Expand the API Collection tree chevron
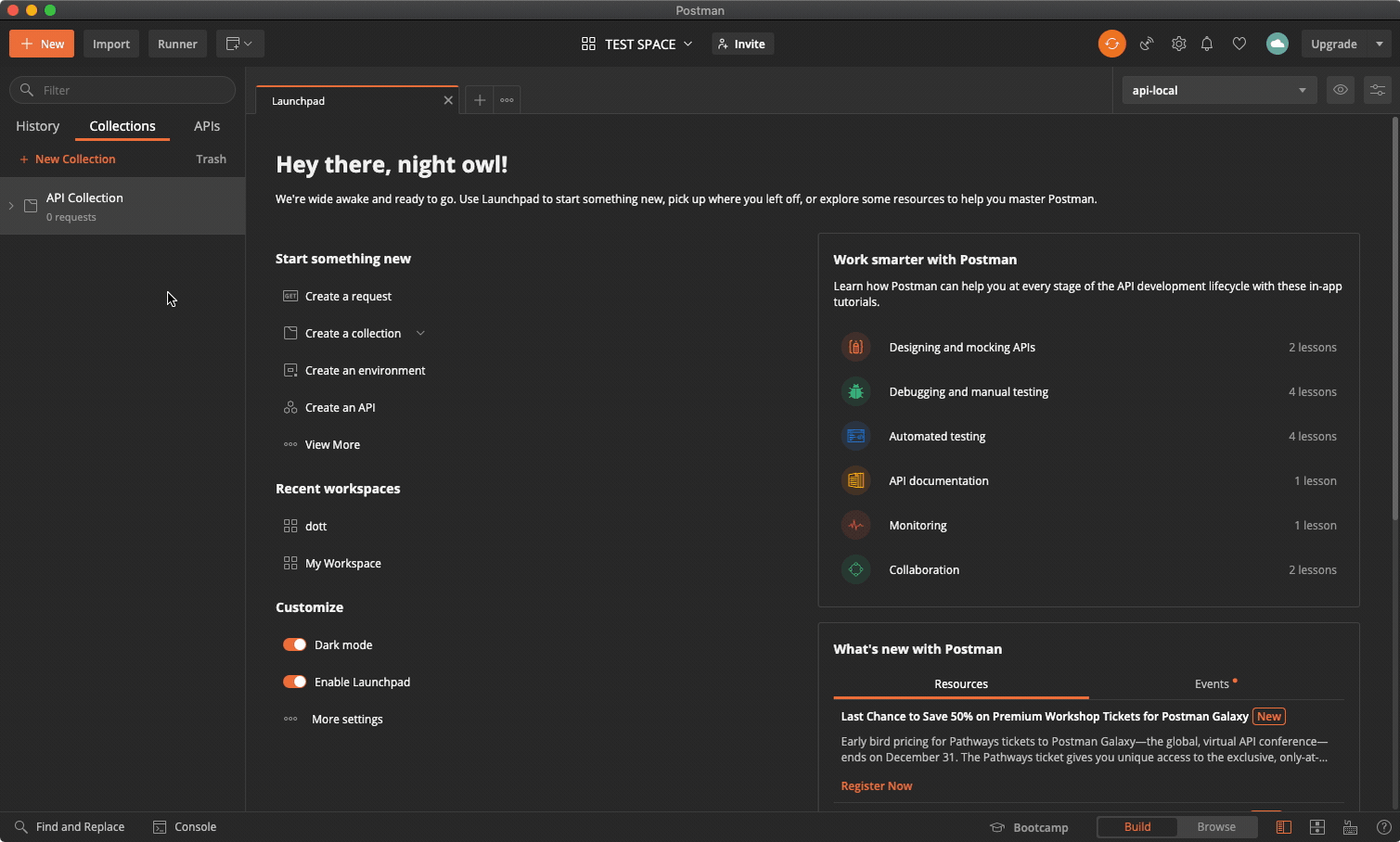The width and height of the screenshot is (1400, 842). pos(11,206)
